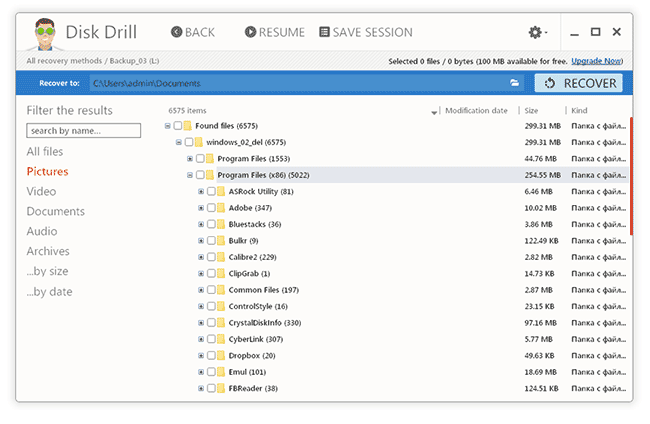Expand the ASRock Utility folder
This screenshot has height=424, width=650.
pos(201,191)
